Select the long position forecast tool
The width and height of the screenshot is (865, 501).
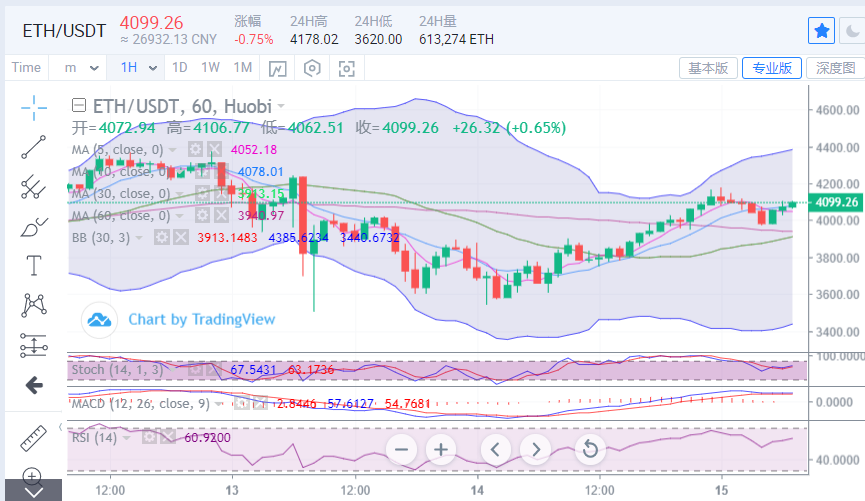(x=34, y=345)
